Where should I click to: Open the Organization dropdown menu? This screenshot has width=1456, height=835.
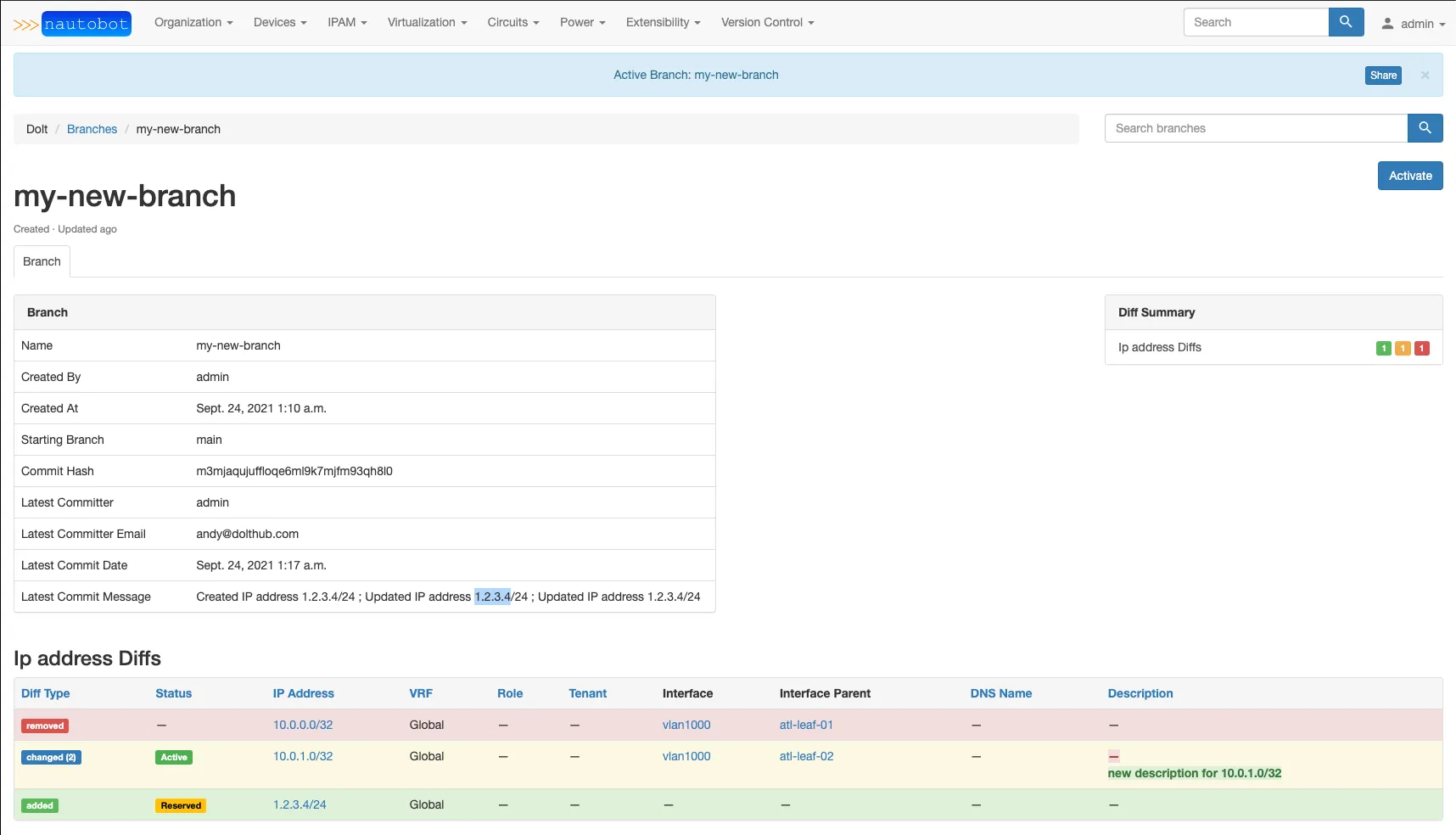[x=193, y=22]
